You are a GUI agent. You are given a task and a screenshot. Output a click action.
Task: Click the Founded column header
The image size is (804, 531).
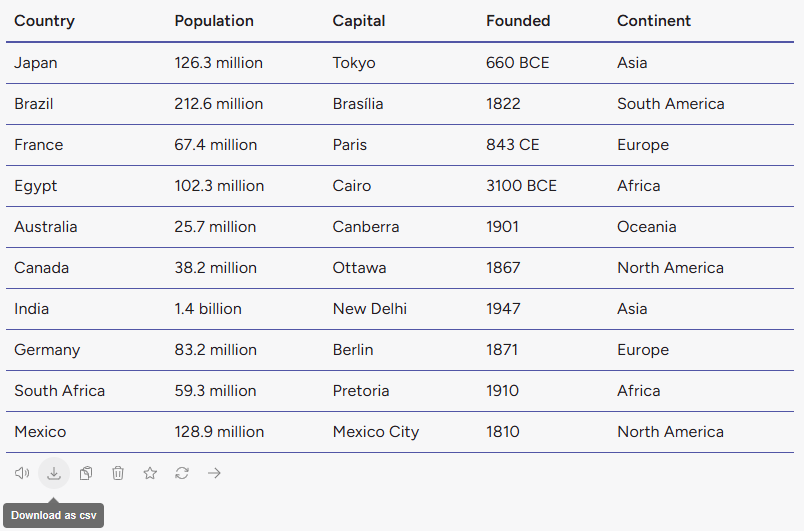click(x=518, y=21)
